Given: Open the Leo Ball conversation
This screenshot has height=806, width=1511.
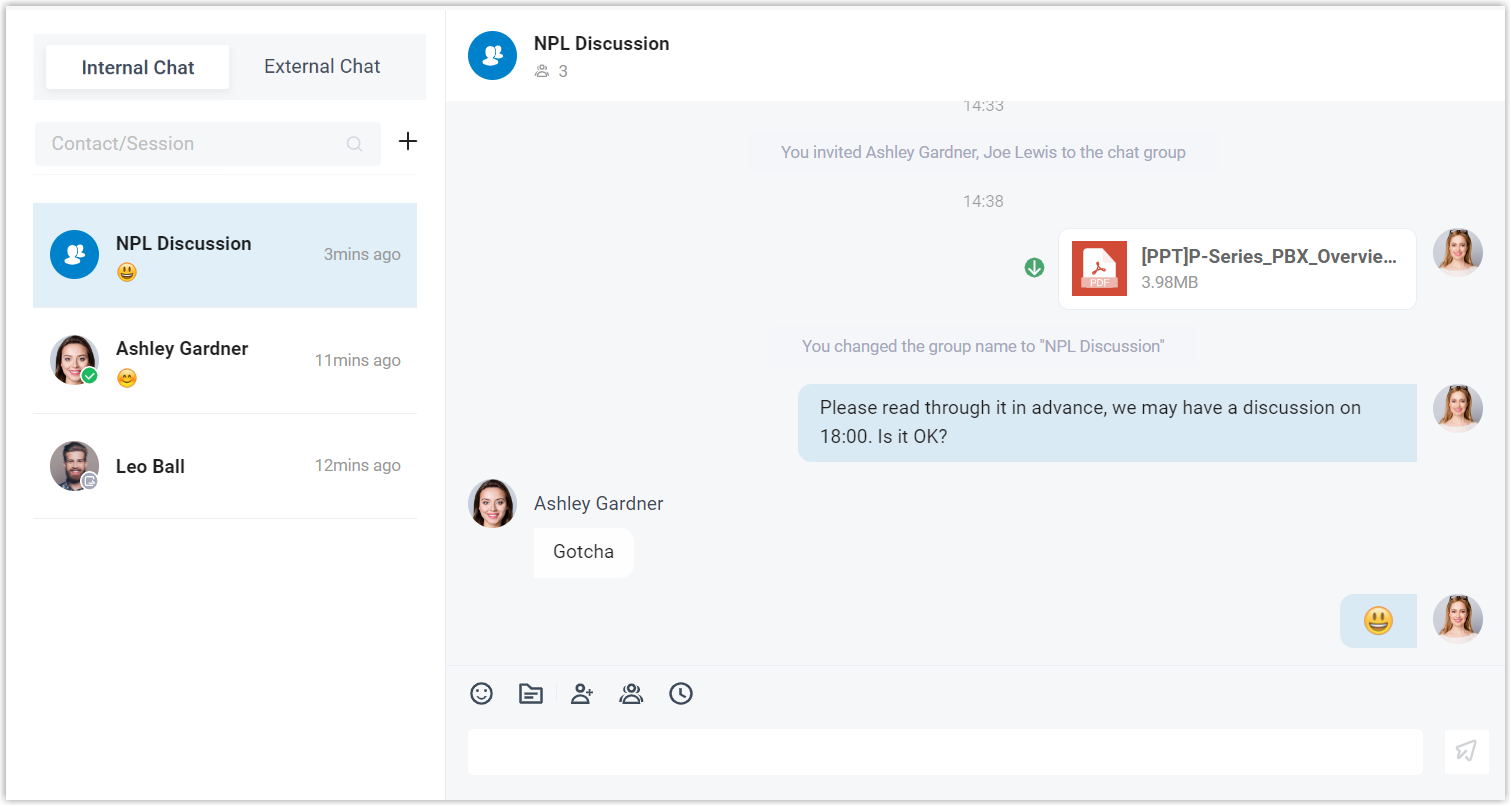Looking at the screenshot, I should point(225,466).
